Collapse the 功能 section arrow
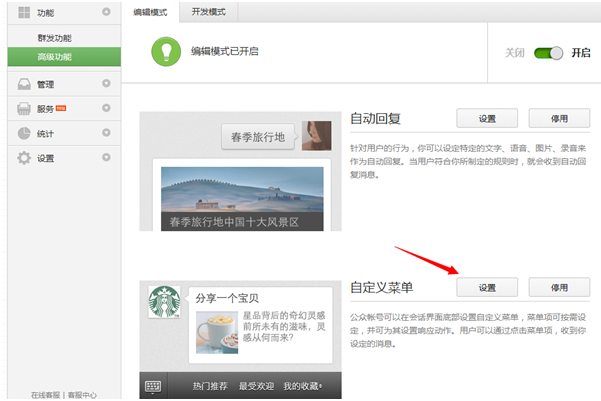The image size is (601, 401). [106, 13]
